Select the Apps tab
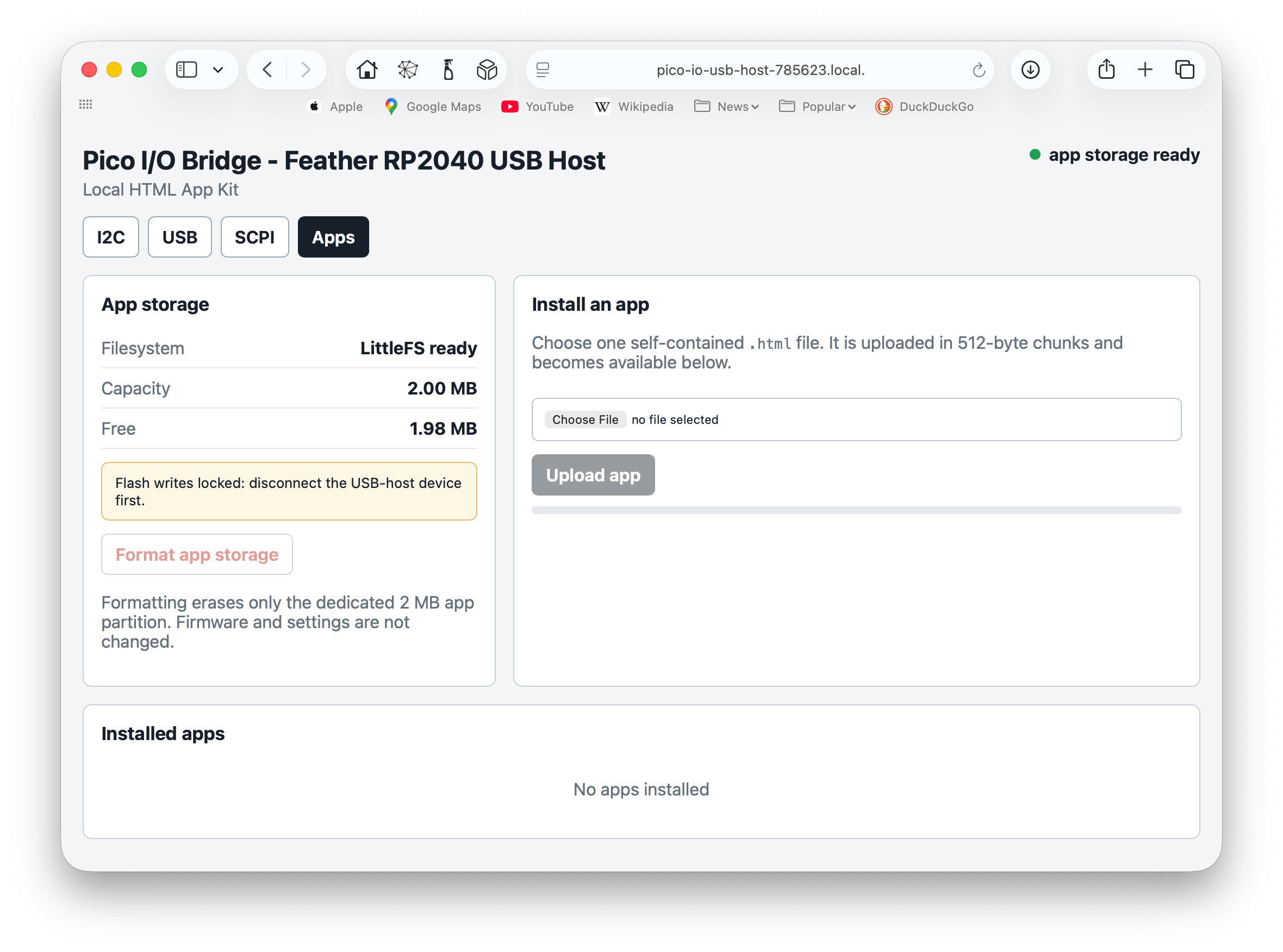Screen dimensions: 1283x952 [x=333, y=237]
